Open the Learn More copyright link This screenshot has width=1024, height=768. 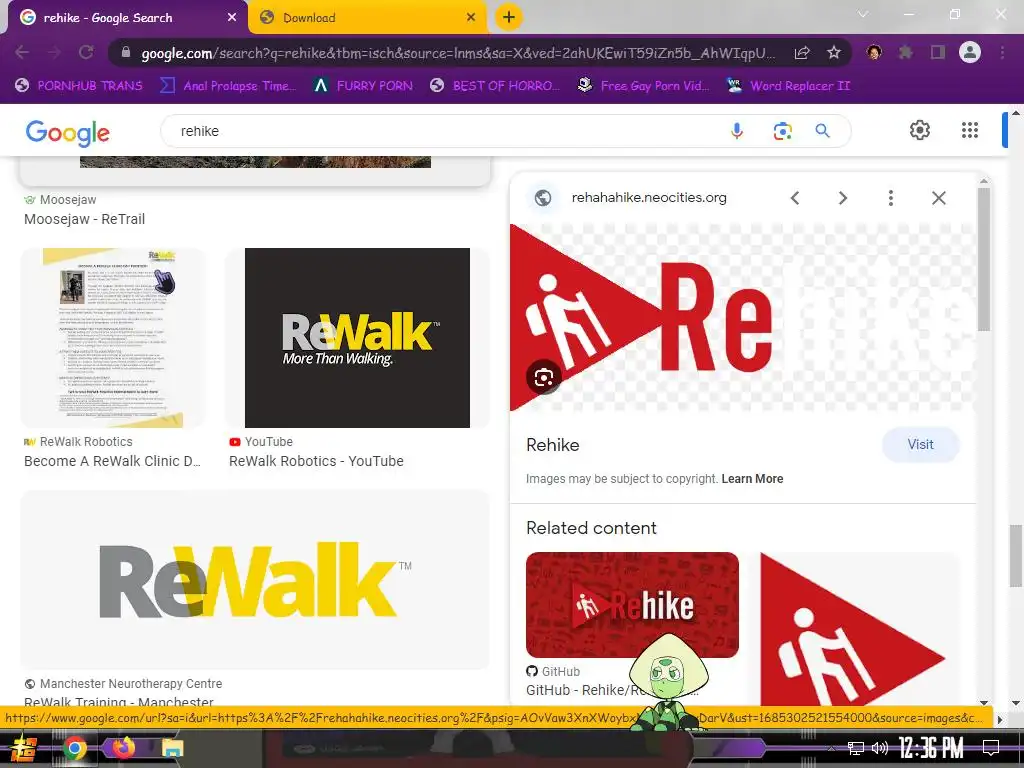752,479
